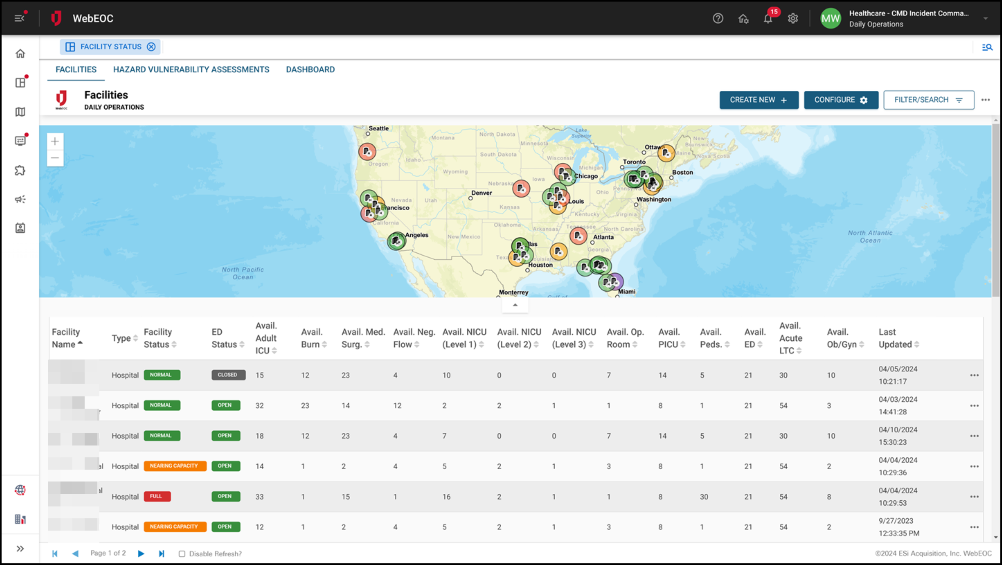Click the Home icon in sidebar

coord(20,53)
